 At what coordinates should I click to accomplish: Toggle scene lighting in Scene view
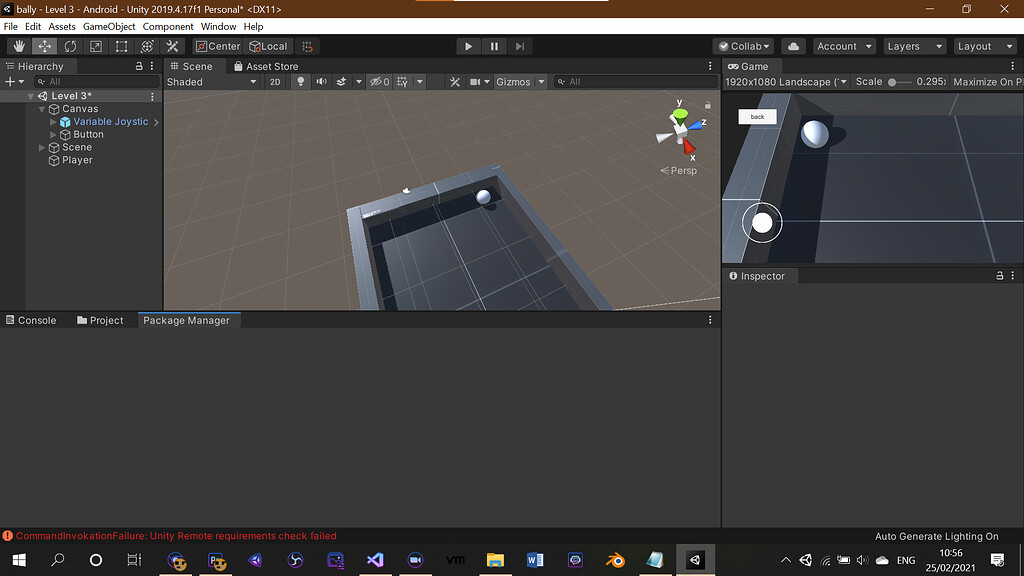click(x=301, y=81)
